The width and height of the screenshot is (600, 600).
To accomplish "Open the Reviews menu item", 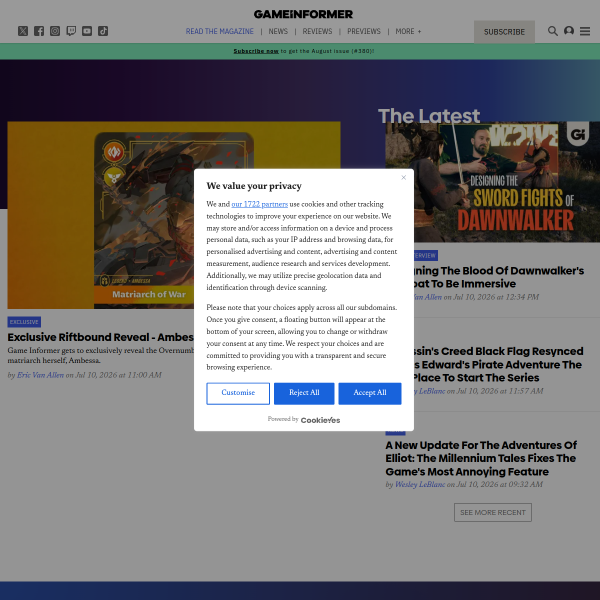I will tap(318, 31).
